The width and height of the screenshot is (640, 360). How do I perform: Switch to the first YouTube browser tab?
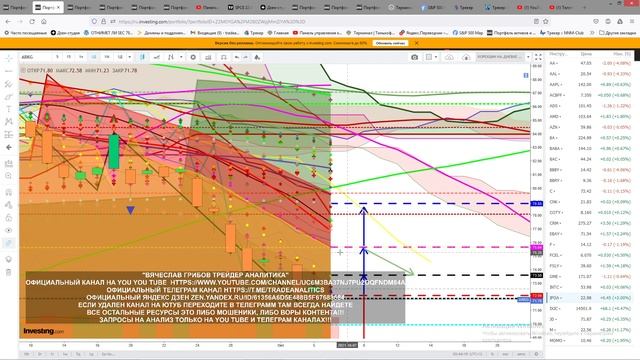coord(207,7)
